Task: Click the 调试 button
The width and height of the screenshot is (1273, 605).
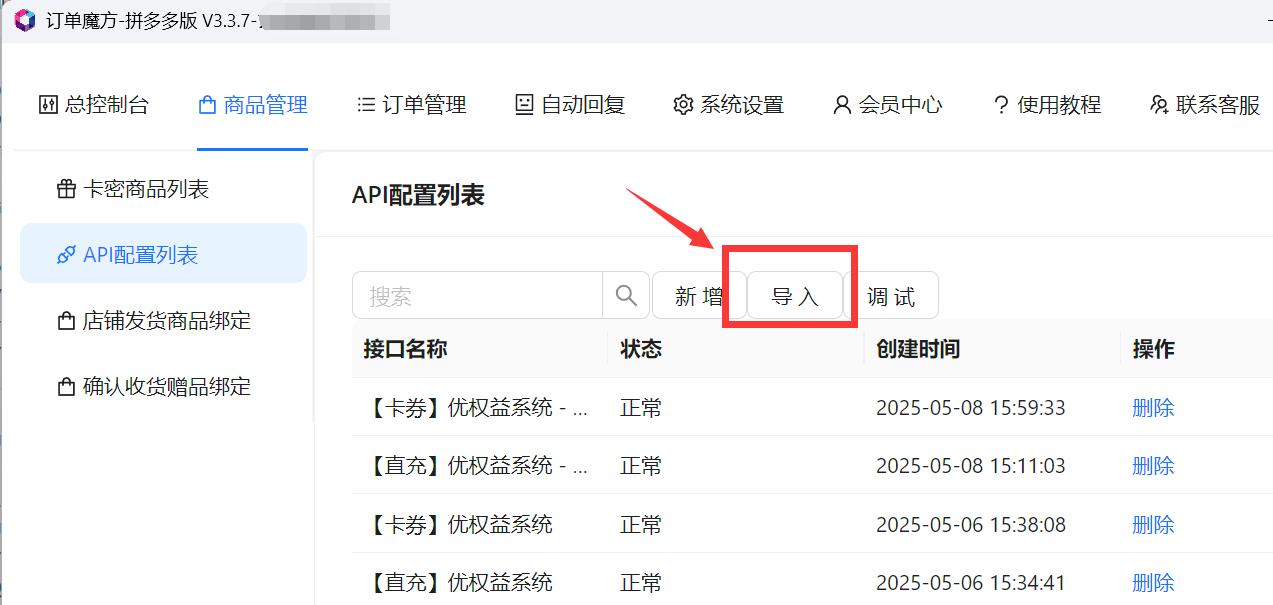Action: [x=891, y=296]
